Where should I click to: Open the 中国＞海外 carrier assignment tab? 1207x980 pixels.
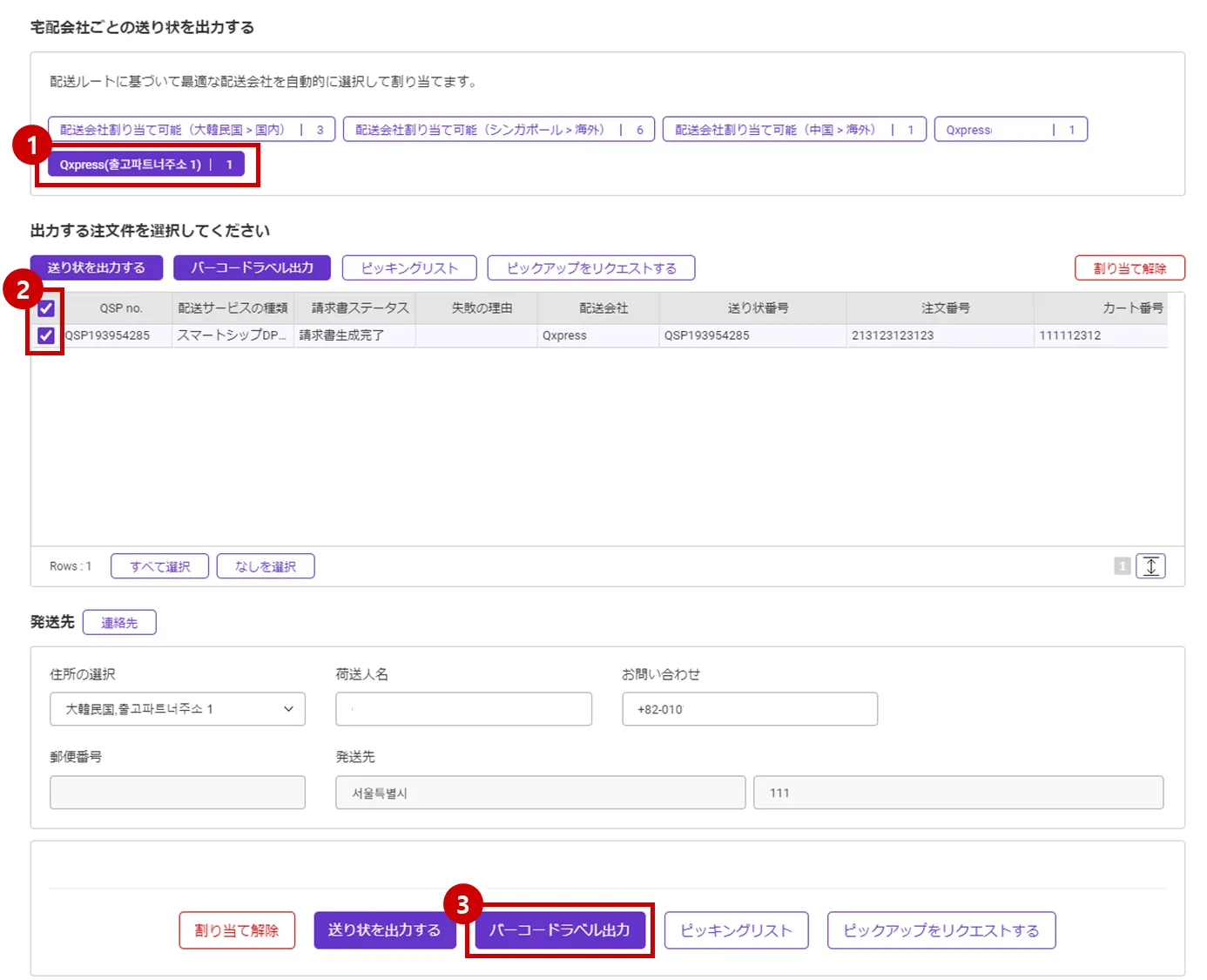794,130
